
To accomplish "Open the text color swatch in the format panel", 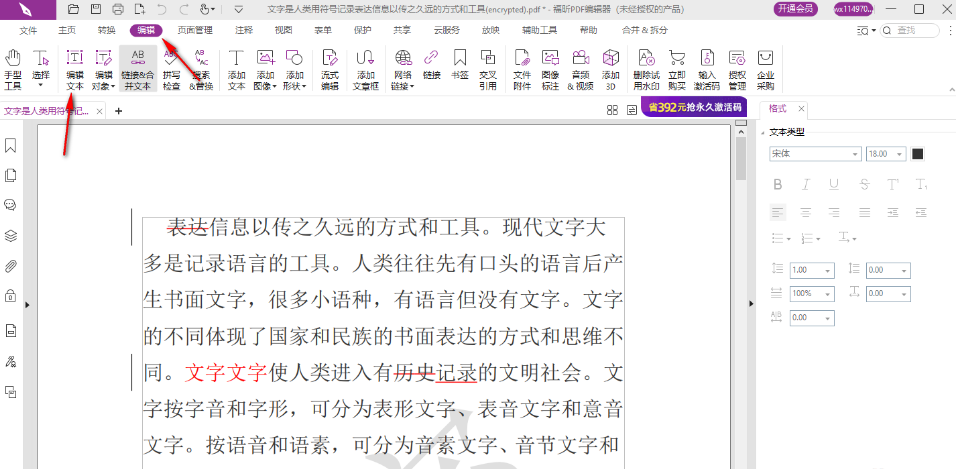I will click(x=917, y=154).
